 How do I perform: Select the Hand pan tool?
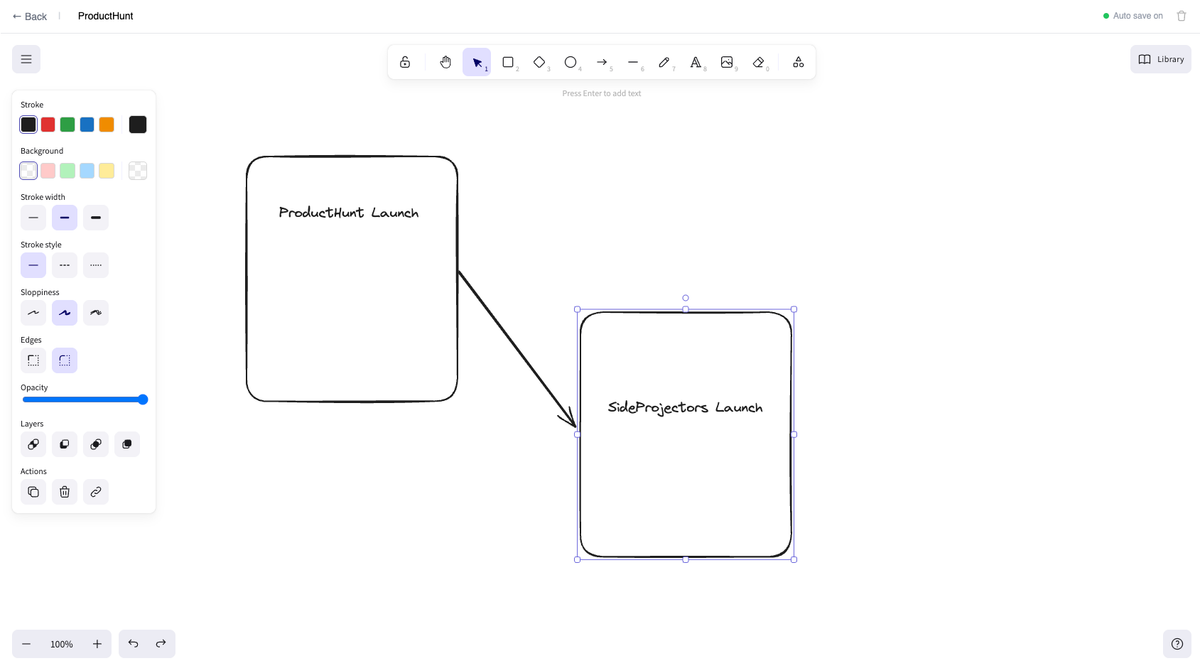[445, 62]
